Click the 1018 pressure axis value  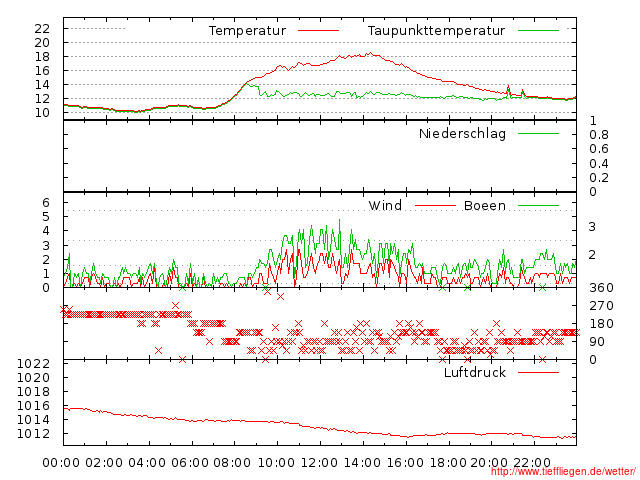33,391
